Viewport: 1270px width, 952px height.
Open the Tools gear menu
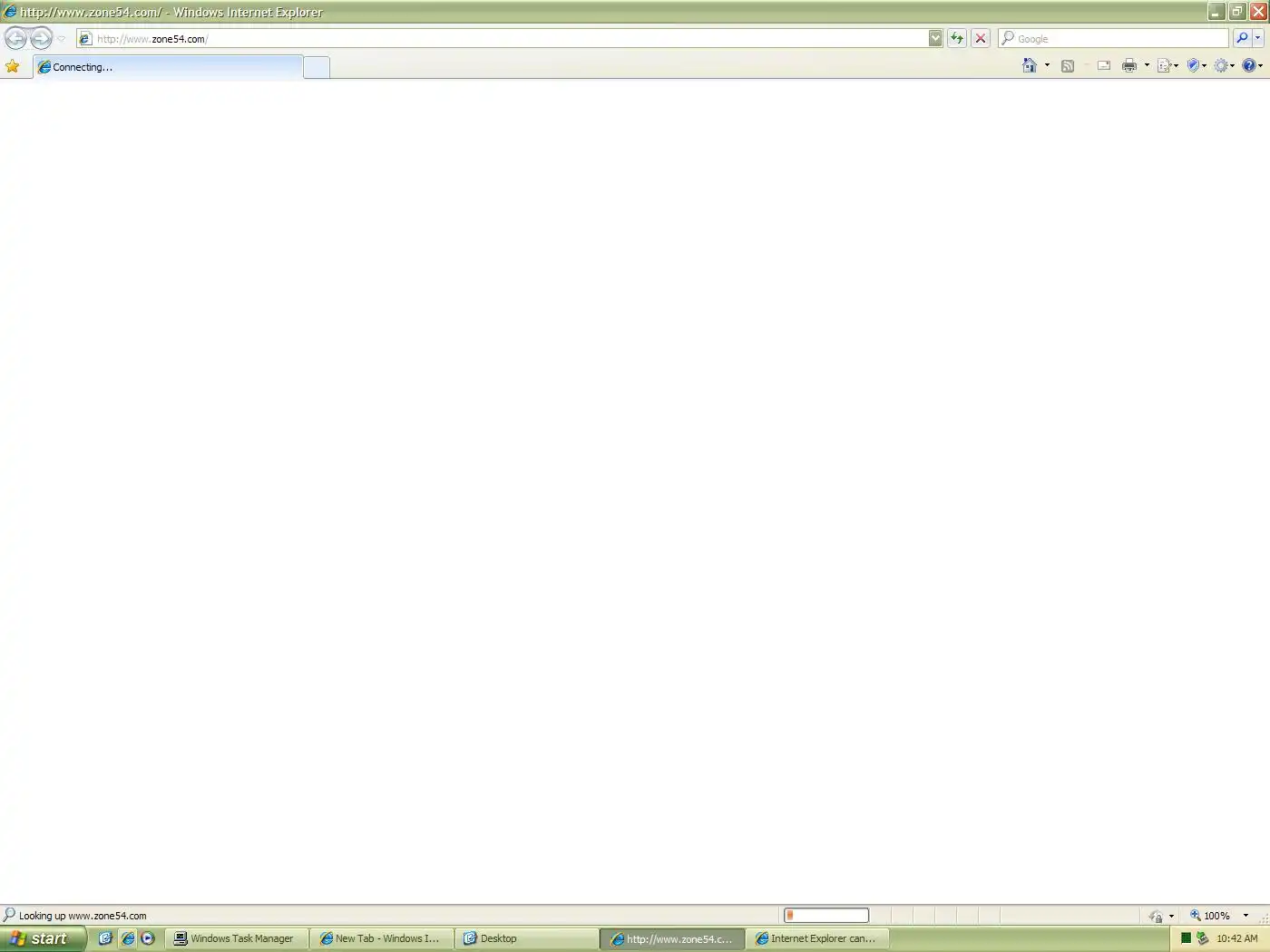pos(1225,65)
